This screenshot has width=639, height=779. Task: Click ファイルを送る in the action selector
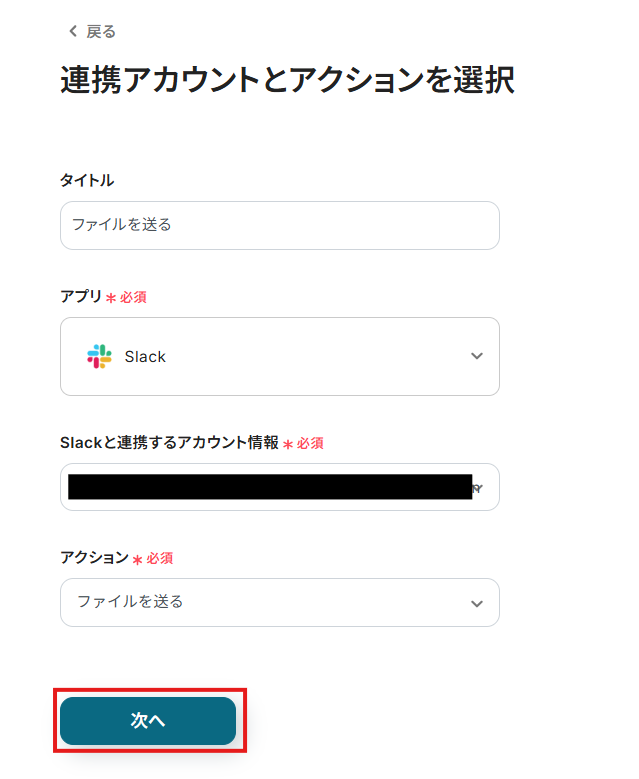[x=130, y=602]
